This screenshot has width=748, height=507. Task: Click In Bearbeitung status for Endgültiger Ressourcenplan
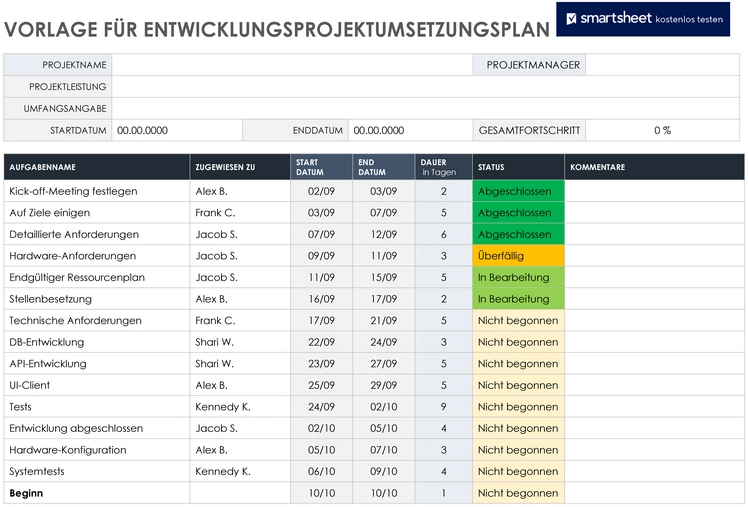click(x=519, y=277)
